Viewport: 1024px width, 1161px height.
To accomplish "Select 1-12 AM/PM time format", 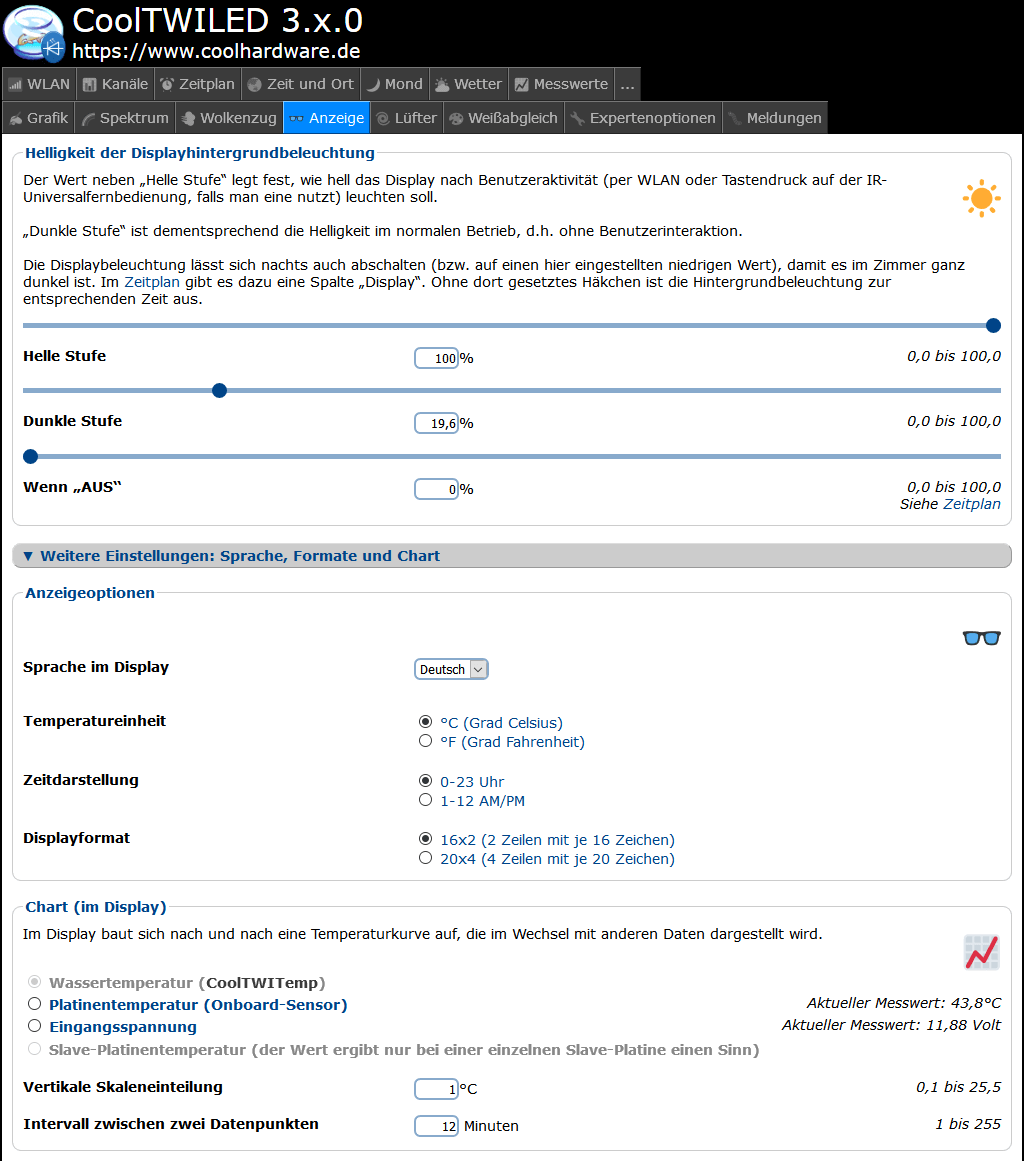I will point(426,801).
